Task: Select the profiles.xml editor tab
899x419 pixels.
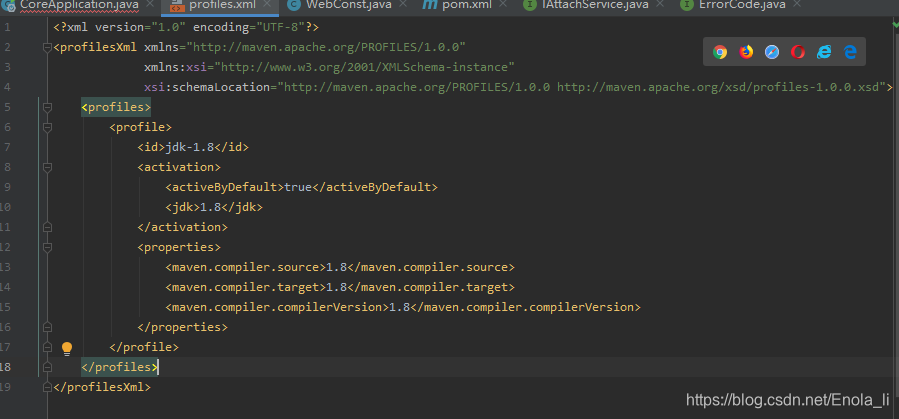Action: 222,5
